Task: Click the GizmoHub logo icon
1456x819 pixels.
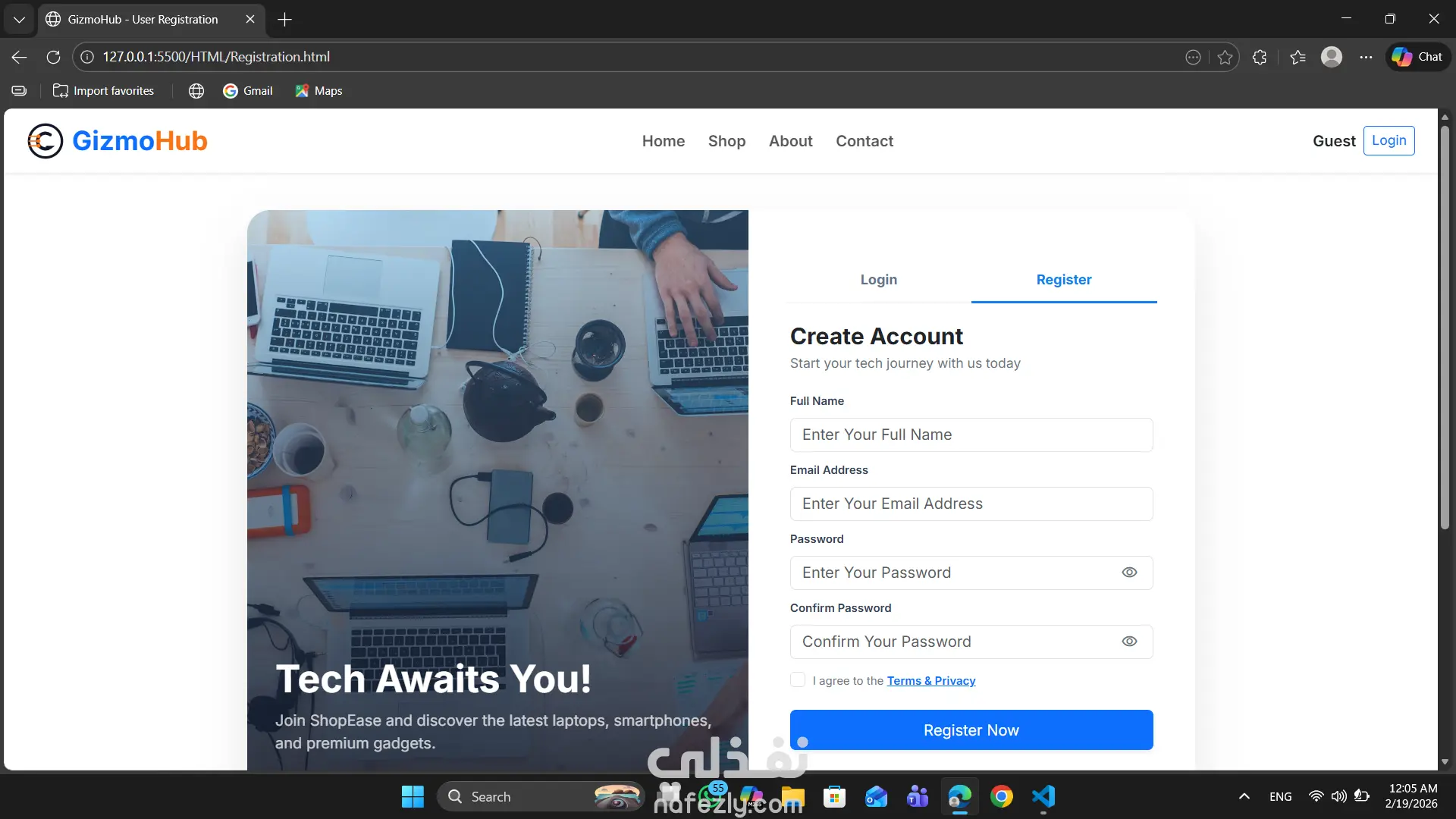Action: click(x=45, y=141)
